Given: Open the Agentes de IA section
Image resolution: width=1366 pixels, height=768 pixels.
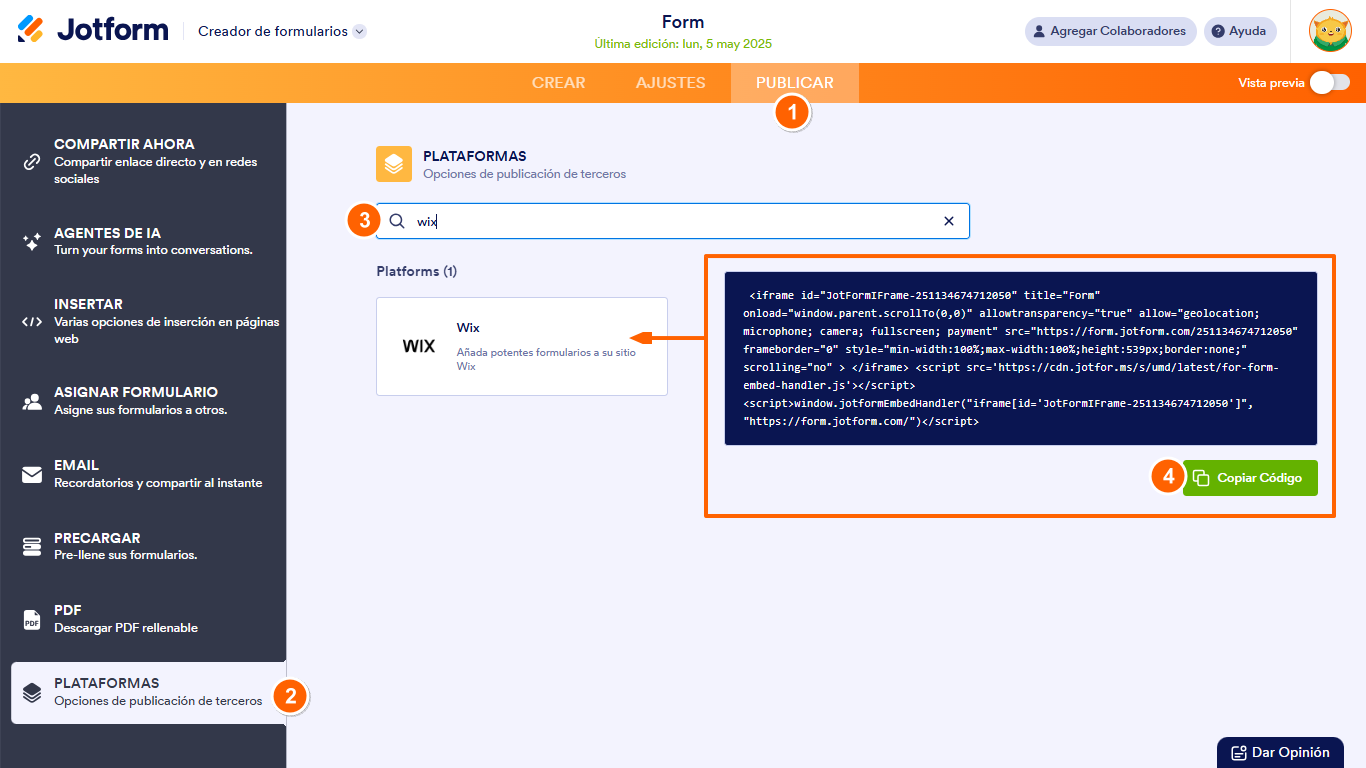Looking at the screenshot, I should [143, 241].
